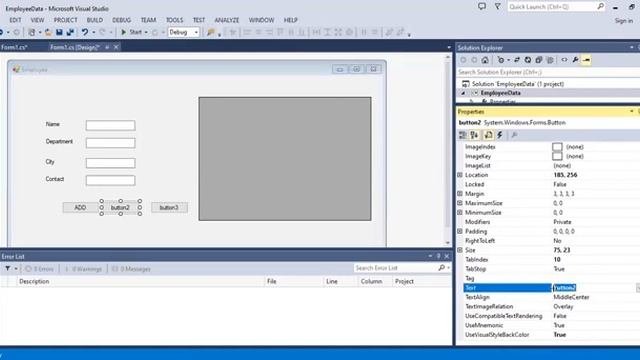Toggle the 0 Messages filter

pos(131,269)
